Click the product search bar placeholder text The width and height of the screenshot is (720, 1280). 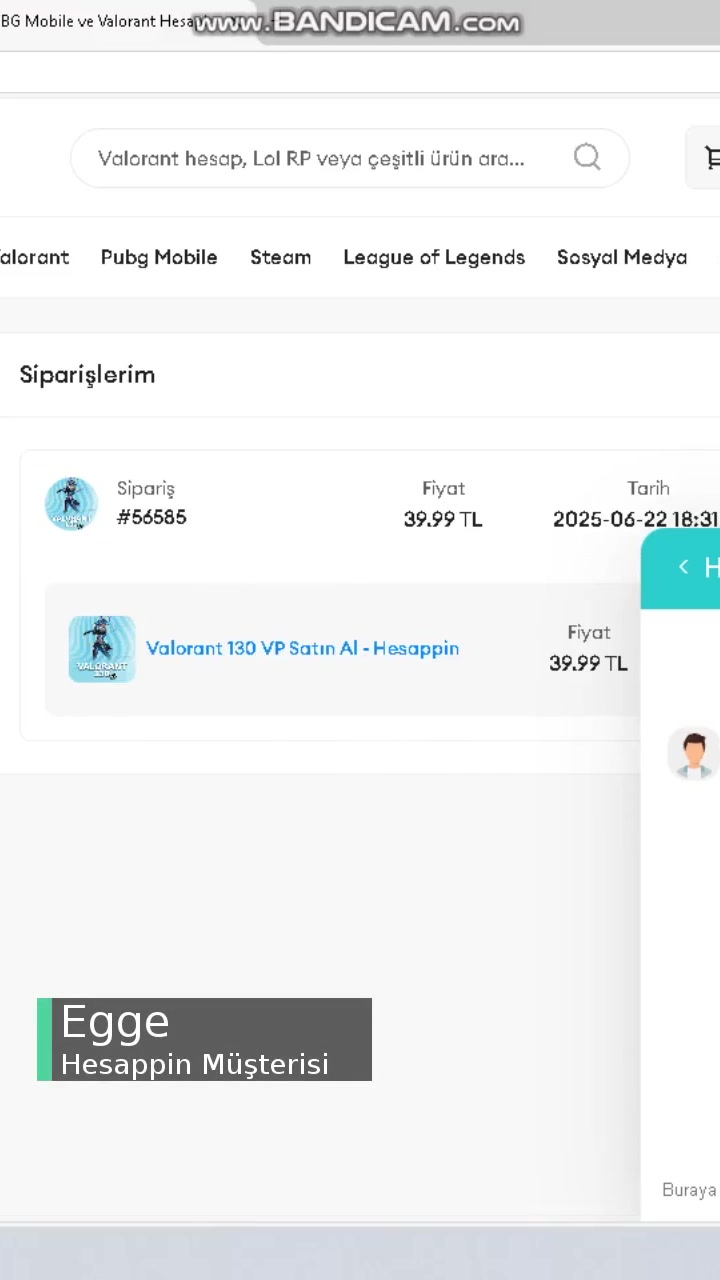310,158
